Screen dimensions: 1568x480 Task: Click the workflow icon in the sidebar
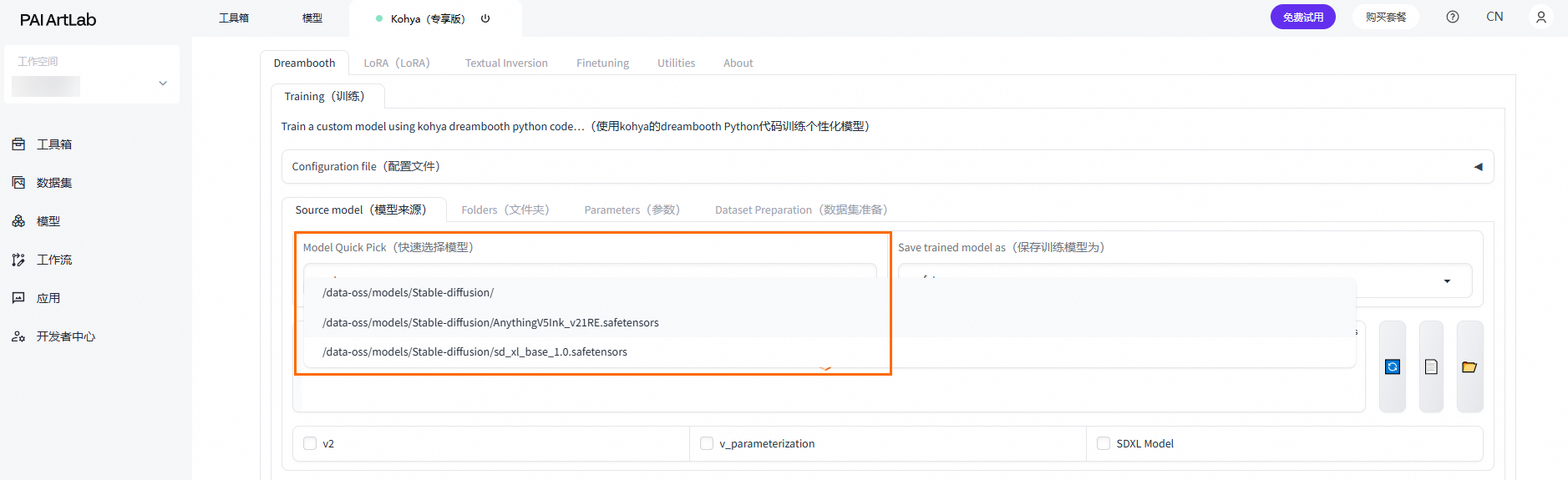(18, 260)
